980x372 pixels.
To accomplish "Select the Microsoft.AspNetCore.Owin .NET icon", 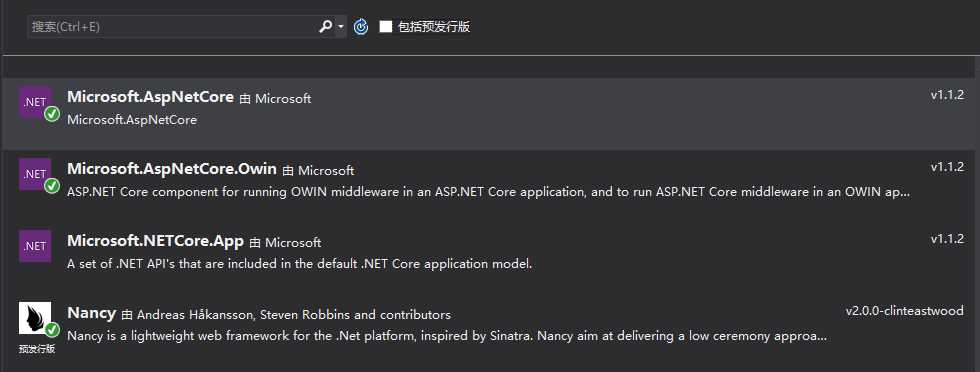I will click(x=35, y=174).
